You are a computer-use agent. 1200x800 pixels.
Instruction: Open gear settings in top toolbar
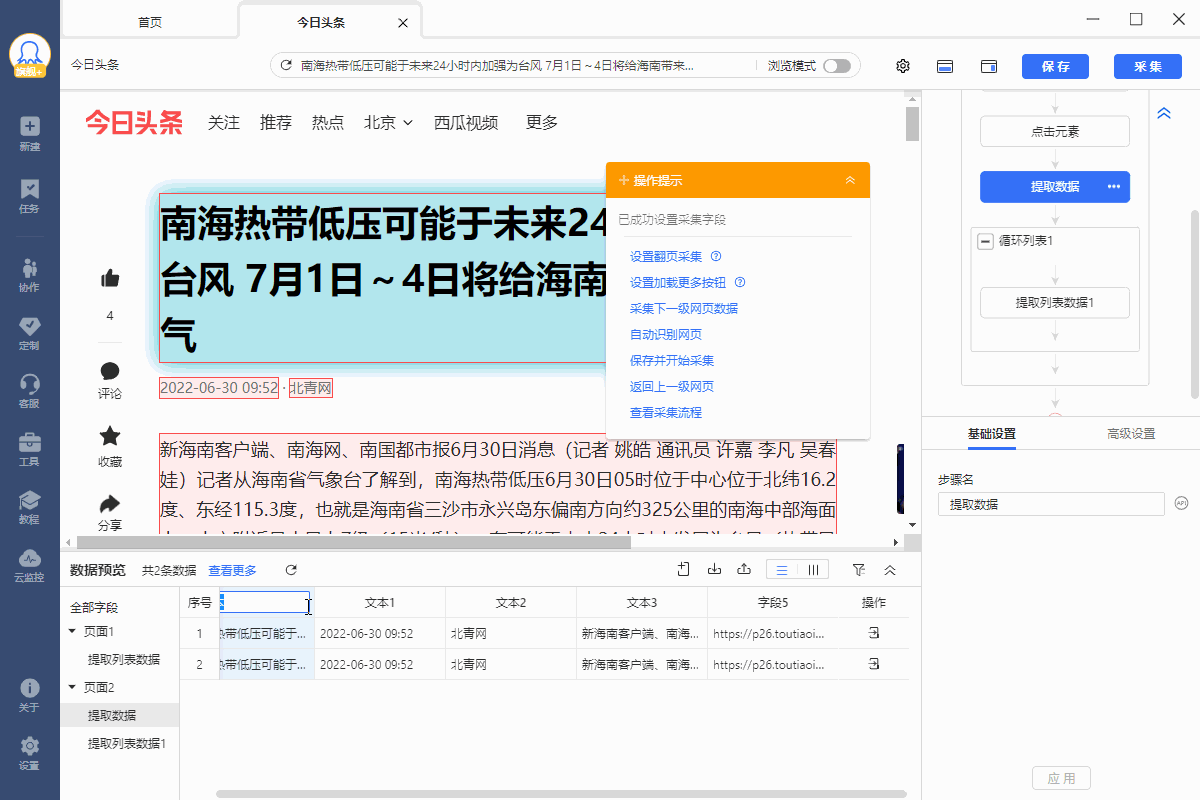[x=903, y=66]
